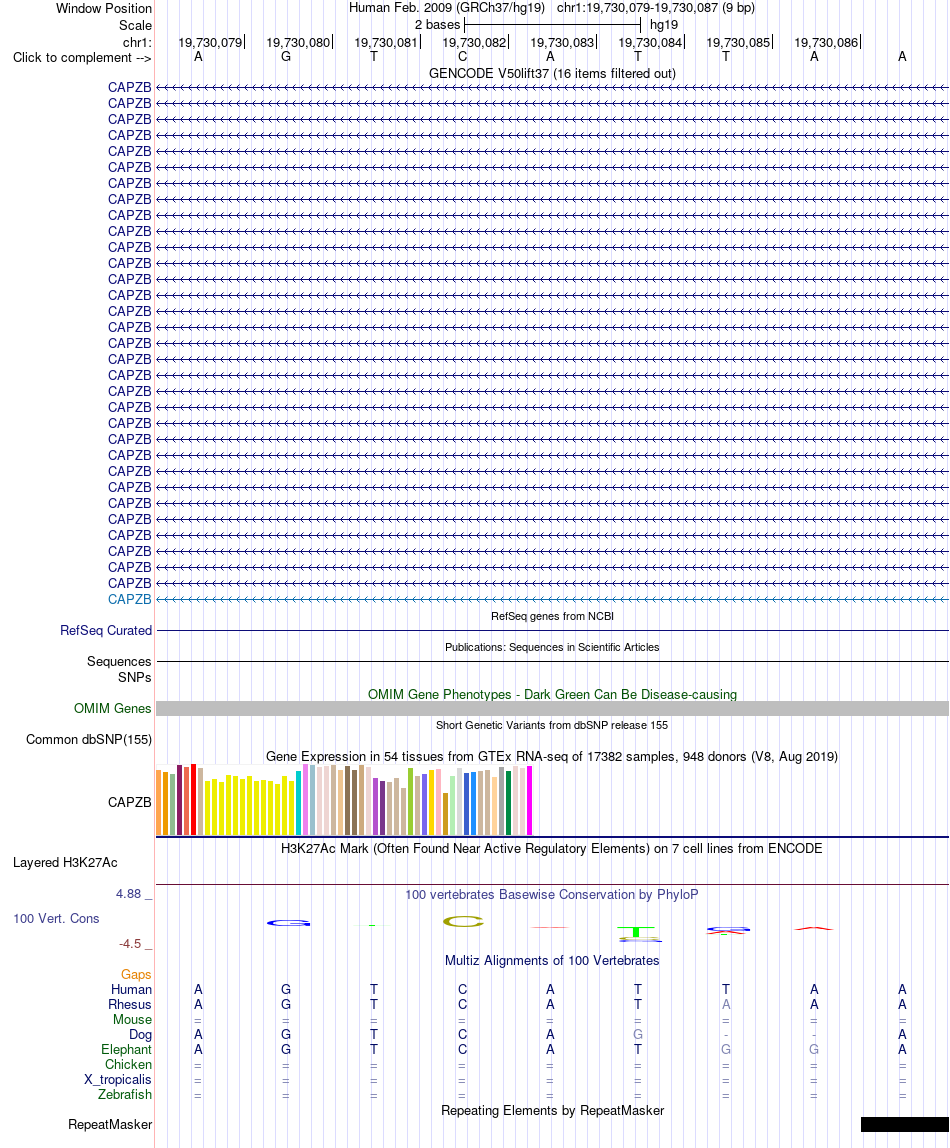Click position label 19,730,081 on the ruler

pyautogui.click(x=386, y=42)
